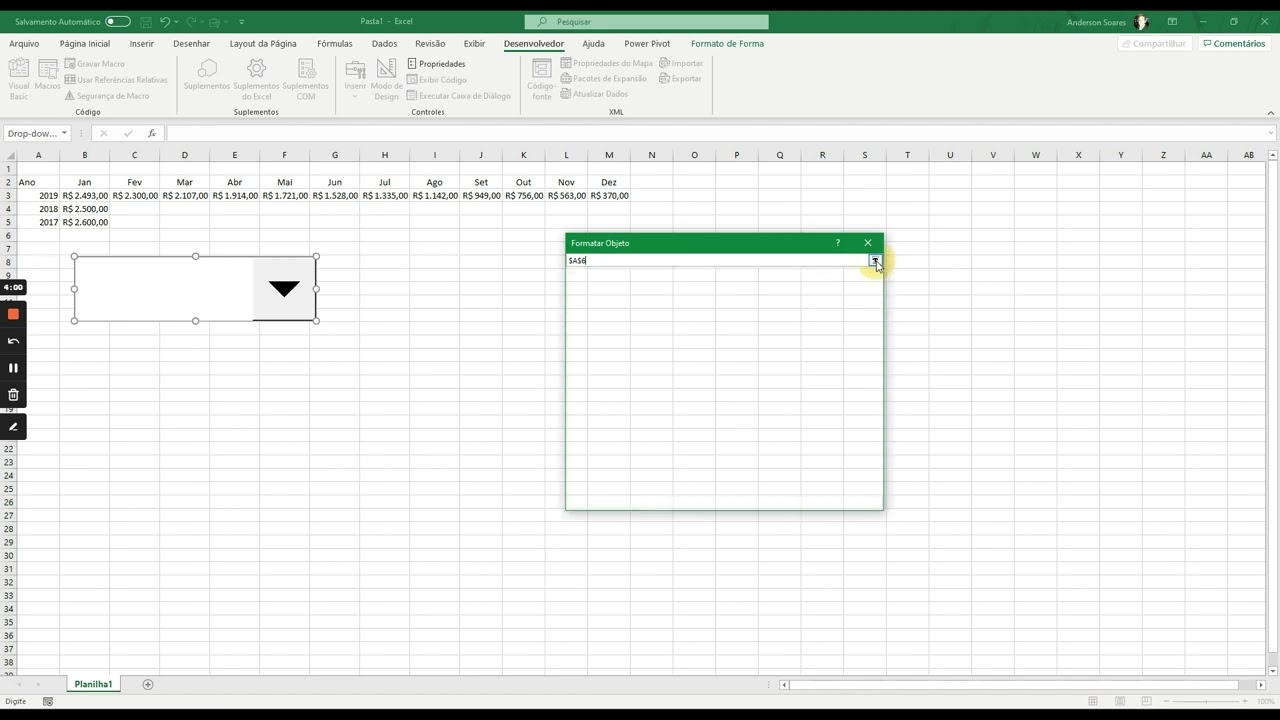Collapse the ribbon with the chevron
This screenshot has width=1280, height=720.
click(1270, 112)
